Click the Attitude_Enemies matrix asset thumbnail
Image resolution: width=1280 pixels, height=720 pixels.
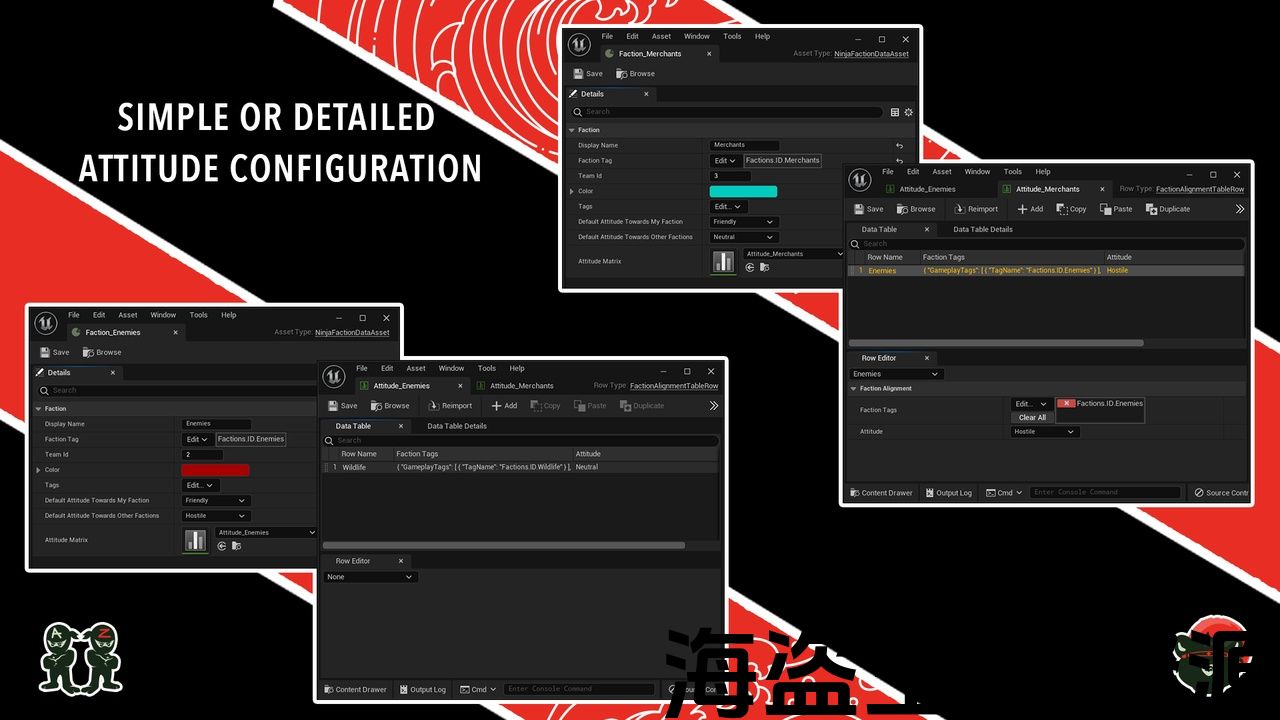(195, 540)
